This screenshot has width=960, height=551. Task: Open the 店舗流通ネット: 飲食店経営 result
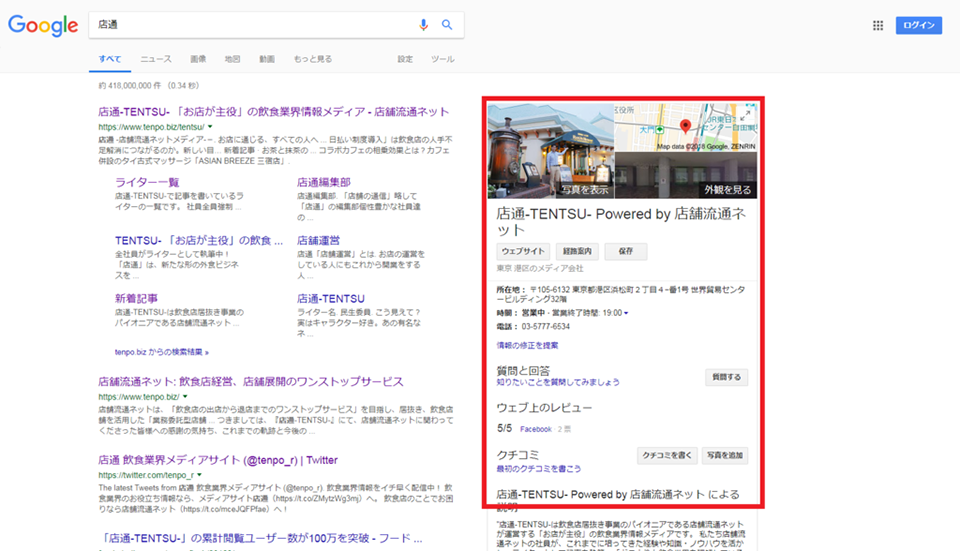pyautogui.click(x=251, y=382)
